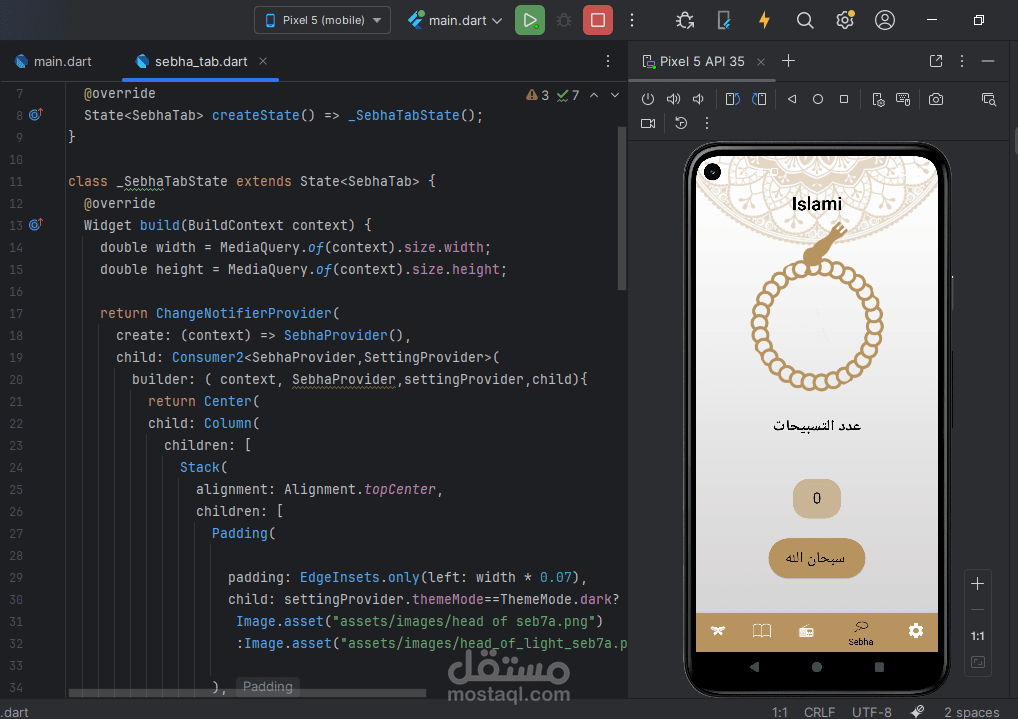Click the warnings count 3 indicator

(538, 95)
